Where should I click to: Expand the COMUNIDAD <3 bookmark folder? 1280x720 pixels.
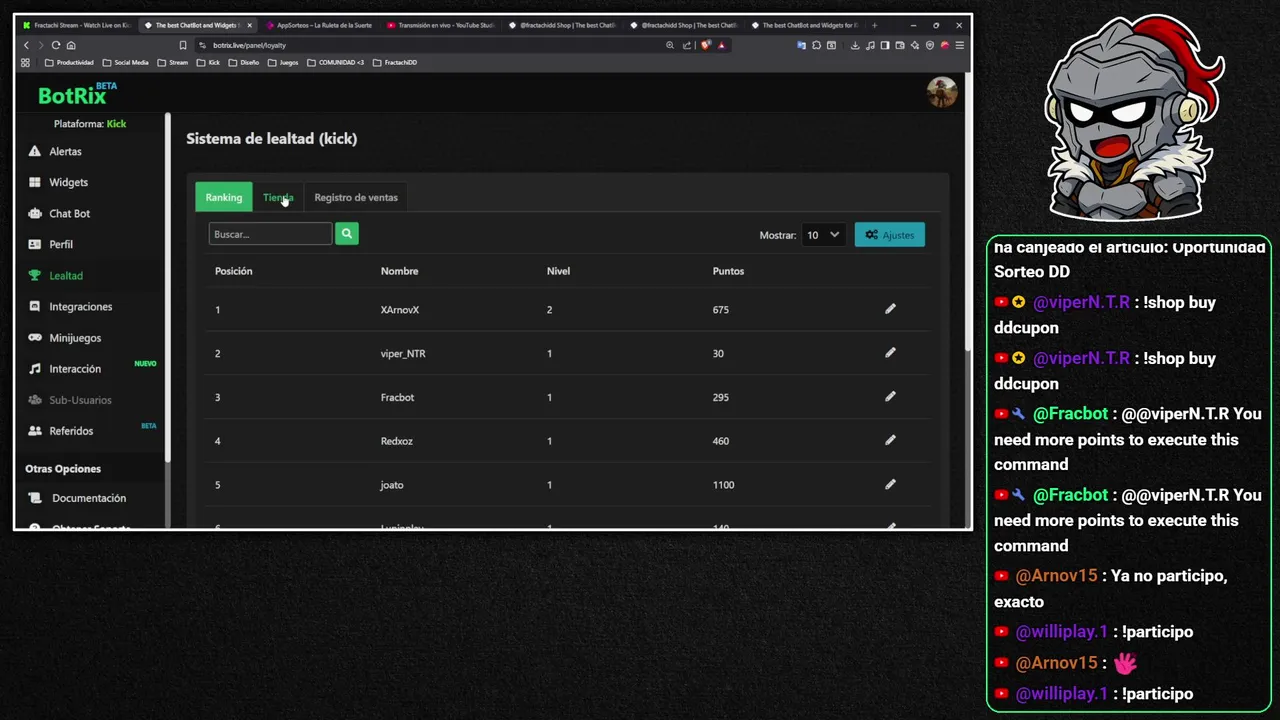(x=335, y=62)
